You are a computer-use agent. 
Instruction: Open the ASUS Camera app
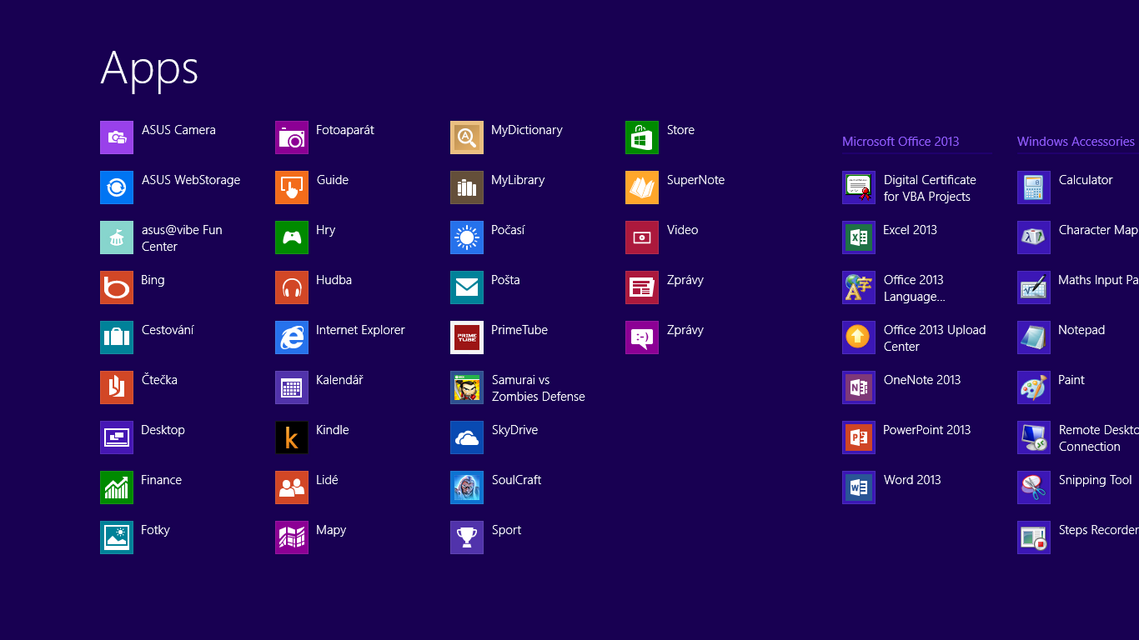click(x=160, y=130)
